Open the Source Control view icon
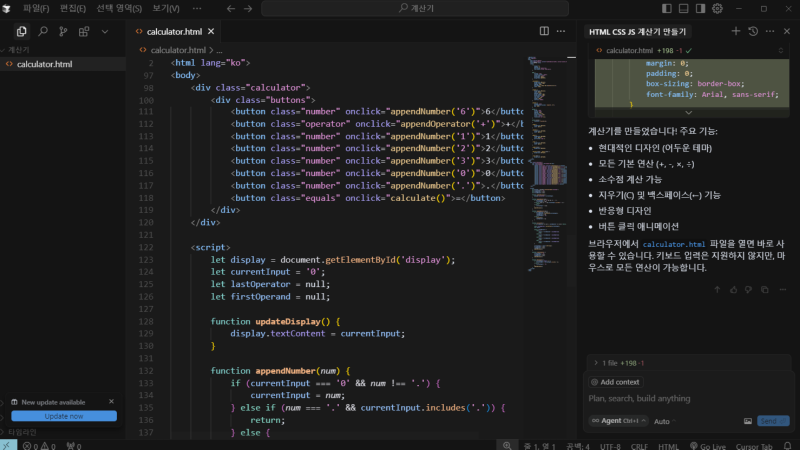This screenshot has height=450, width=800. 63,32
